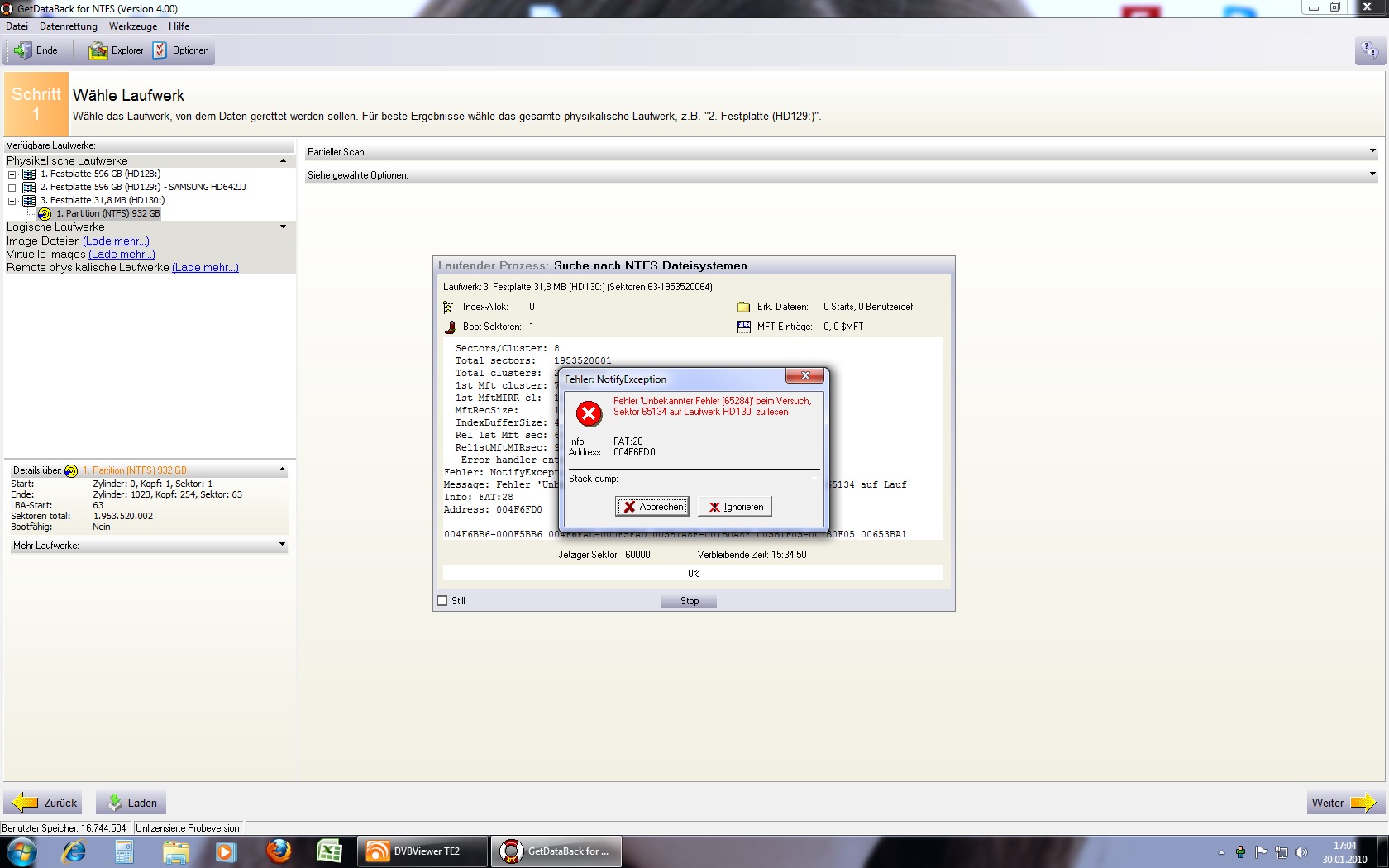Open the Datei menu

pyautogui.click(x=17, y=26)
